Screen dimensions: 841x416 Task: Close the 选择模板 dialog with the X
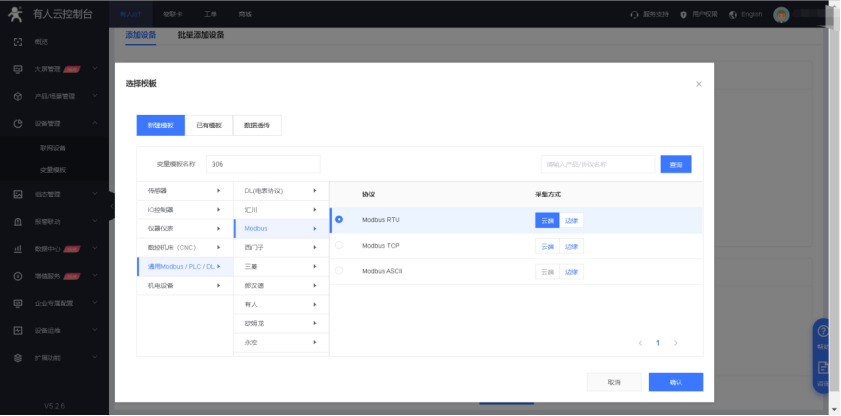pos(698,84)
